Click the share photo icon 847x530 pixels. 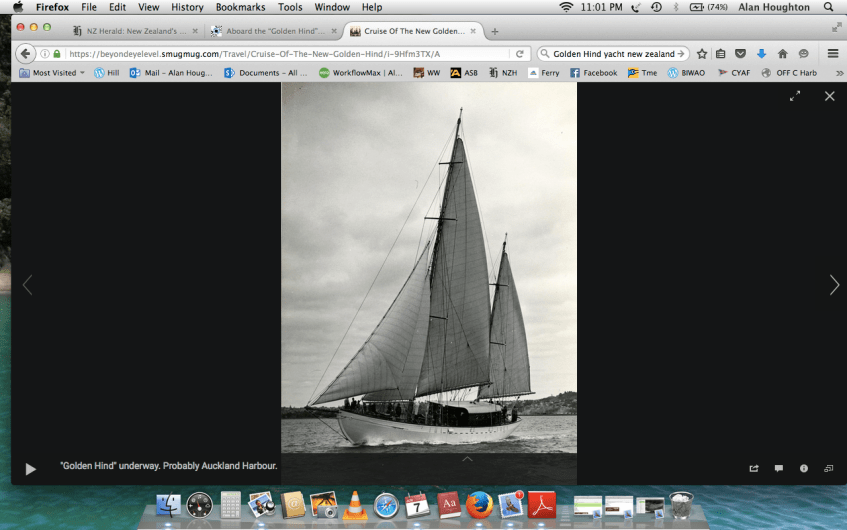click(753, 468)
